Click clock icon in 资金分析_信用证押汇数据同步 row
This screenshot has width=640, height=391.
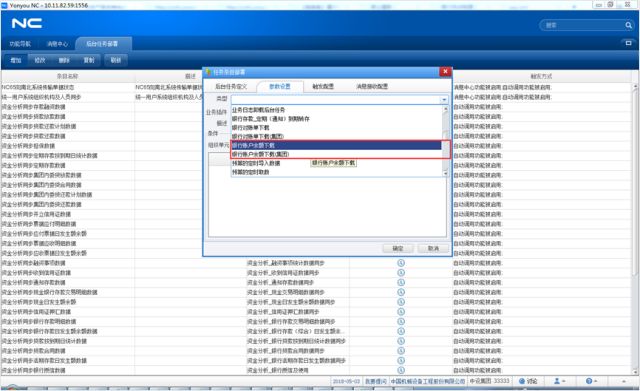401,312
